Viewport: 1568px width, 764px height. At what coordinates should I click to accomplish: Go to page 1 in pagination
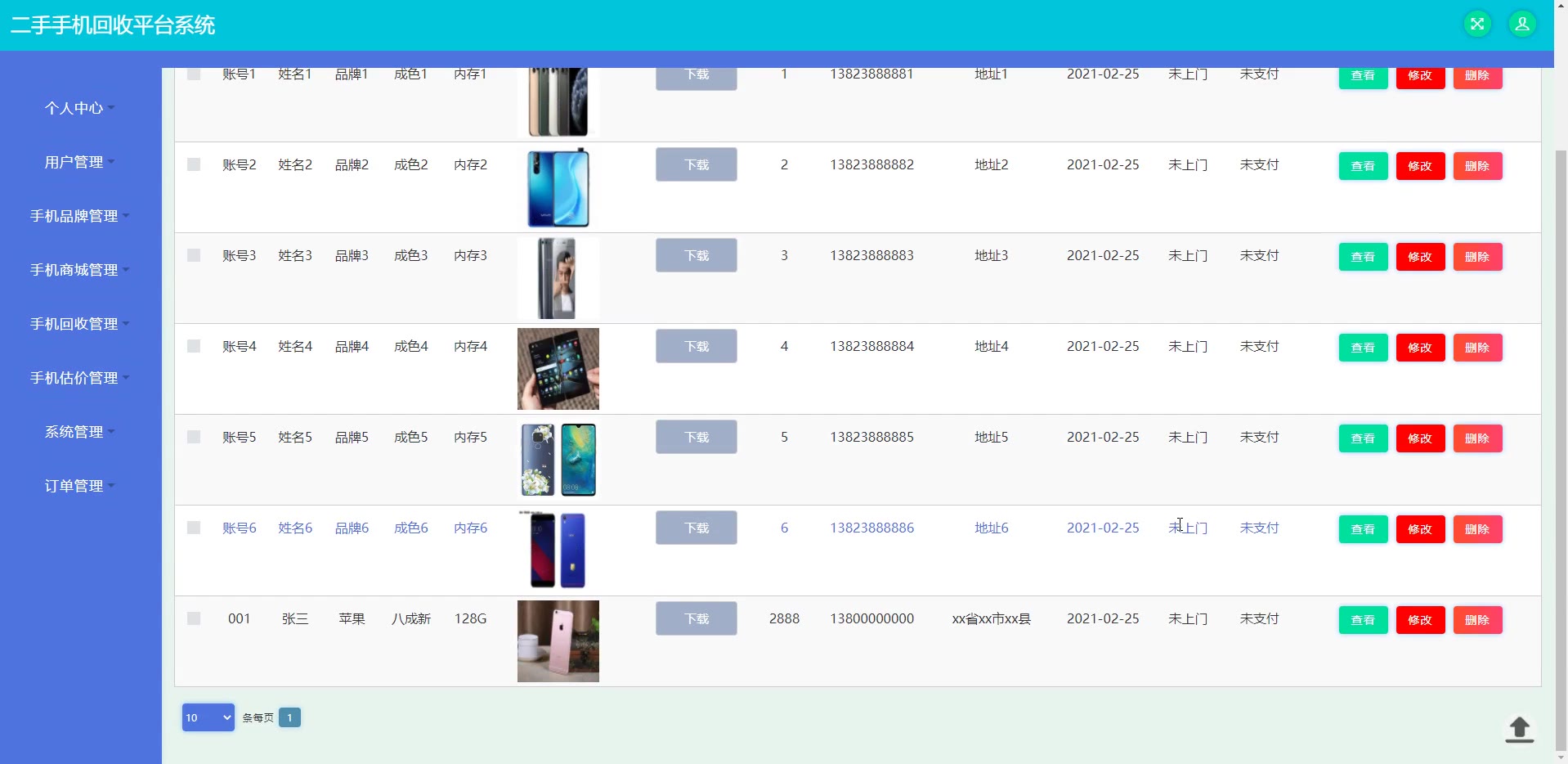click(289, 717)
